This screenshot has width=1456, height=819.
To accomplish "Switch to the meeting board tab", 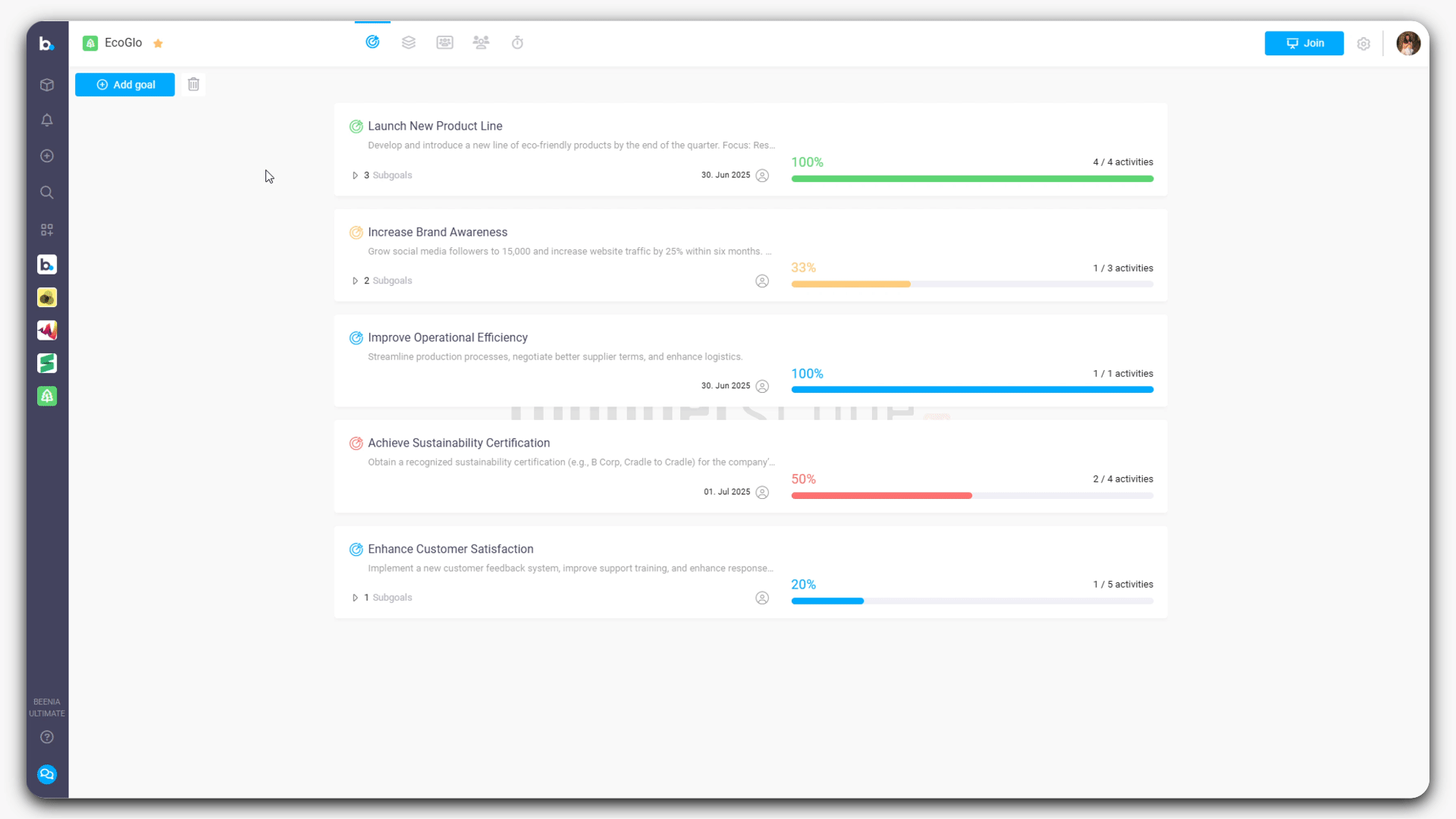I will point(445,42).
